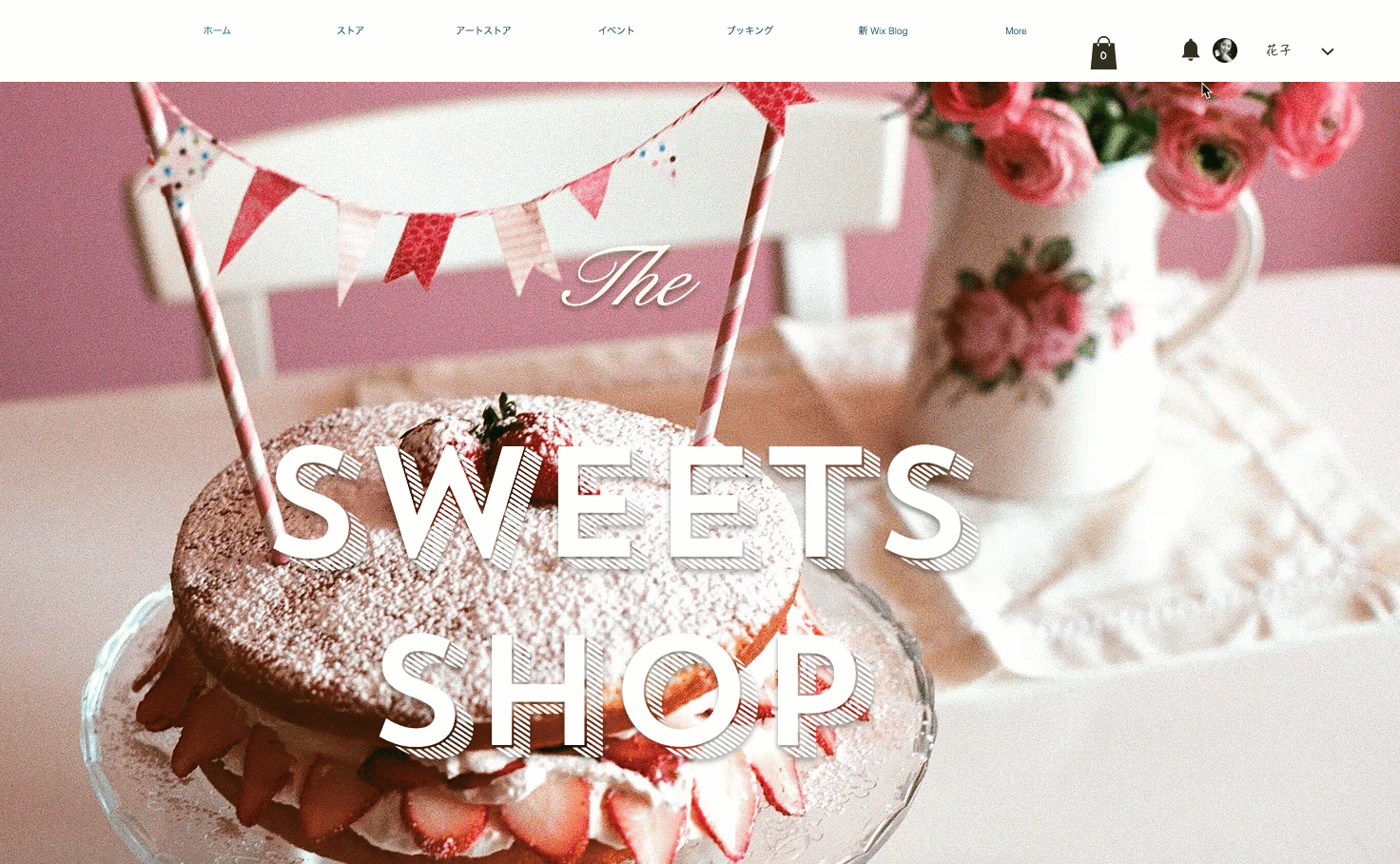Open the More navigation menu
Image resolution: width=1400 pixels, height=864 pixels.
1016,30
